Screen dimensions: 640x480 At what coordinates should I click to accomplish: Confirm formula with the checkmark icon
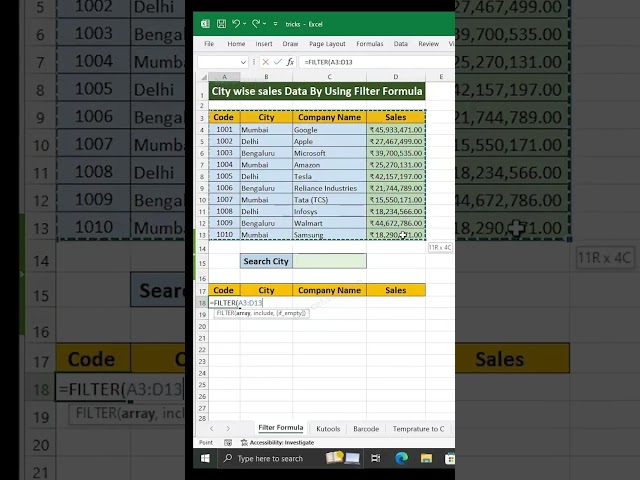pos(278,62)
